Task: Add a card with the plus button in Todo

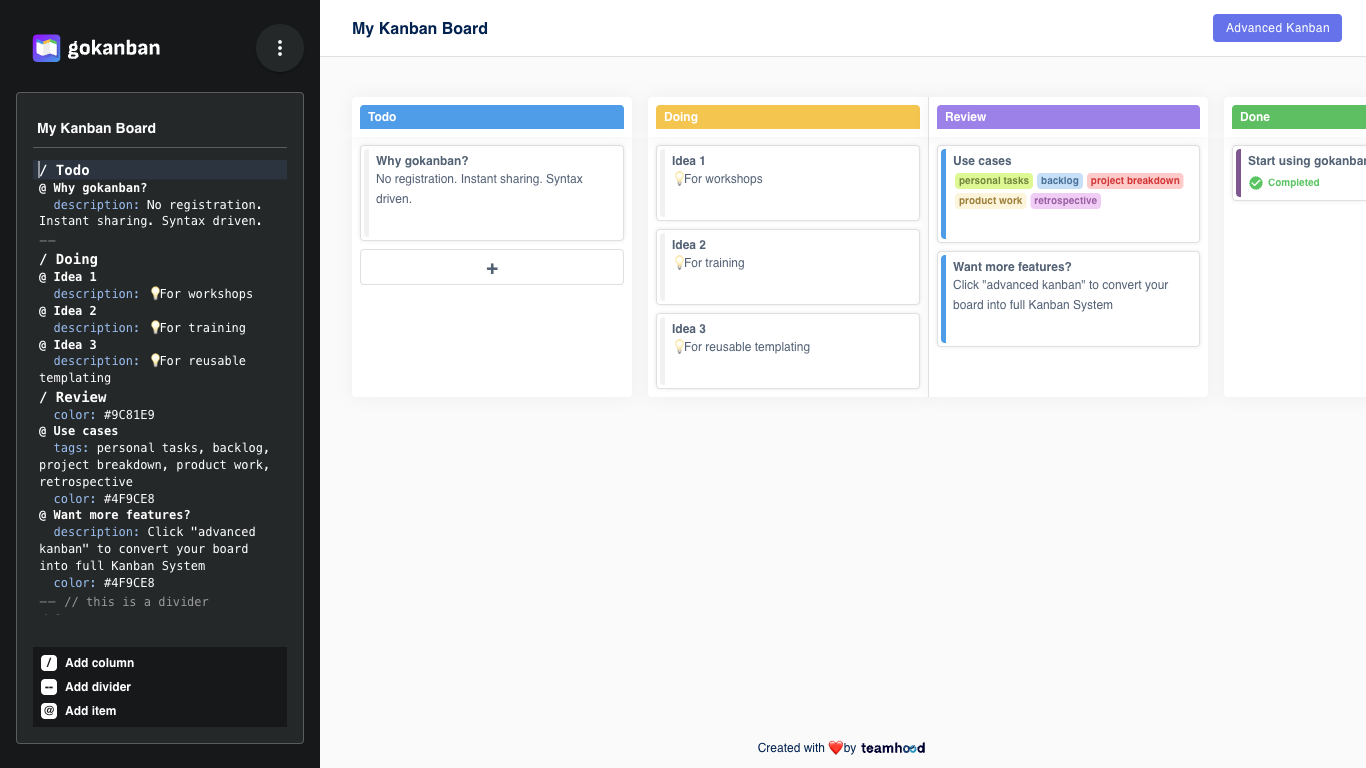Action: 492,268
